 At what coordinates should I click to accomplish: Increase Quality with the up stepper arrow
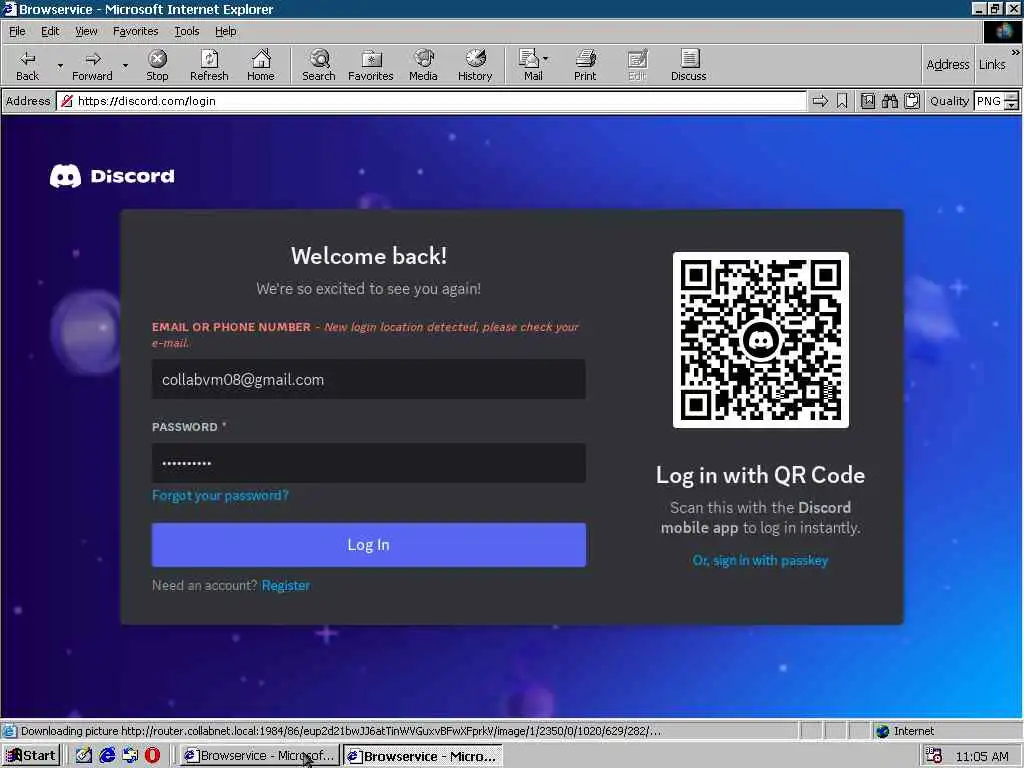click(1012, 97)
